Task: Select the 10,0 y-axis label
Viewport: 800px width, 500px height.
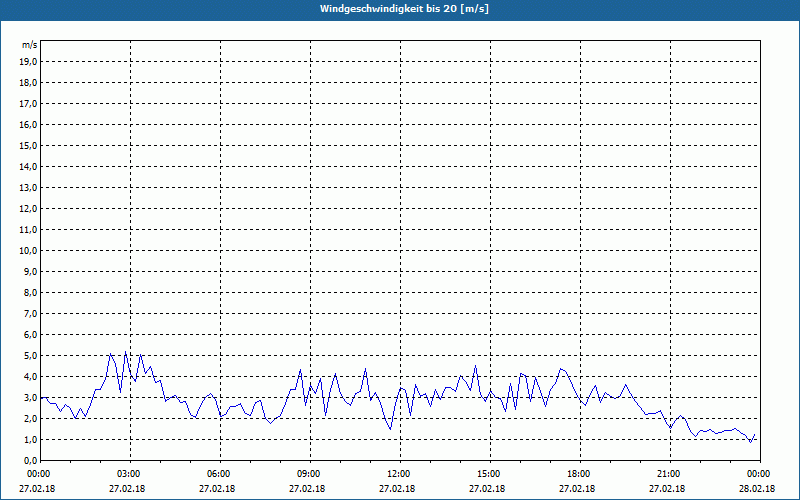Action: pyautogui.click(x=28, y=251)
